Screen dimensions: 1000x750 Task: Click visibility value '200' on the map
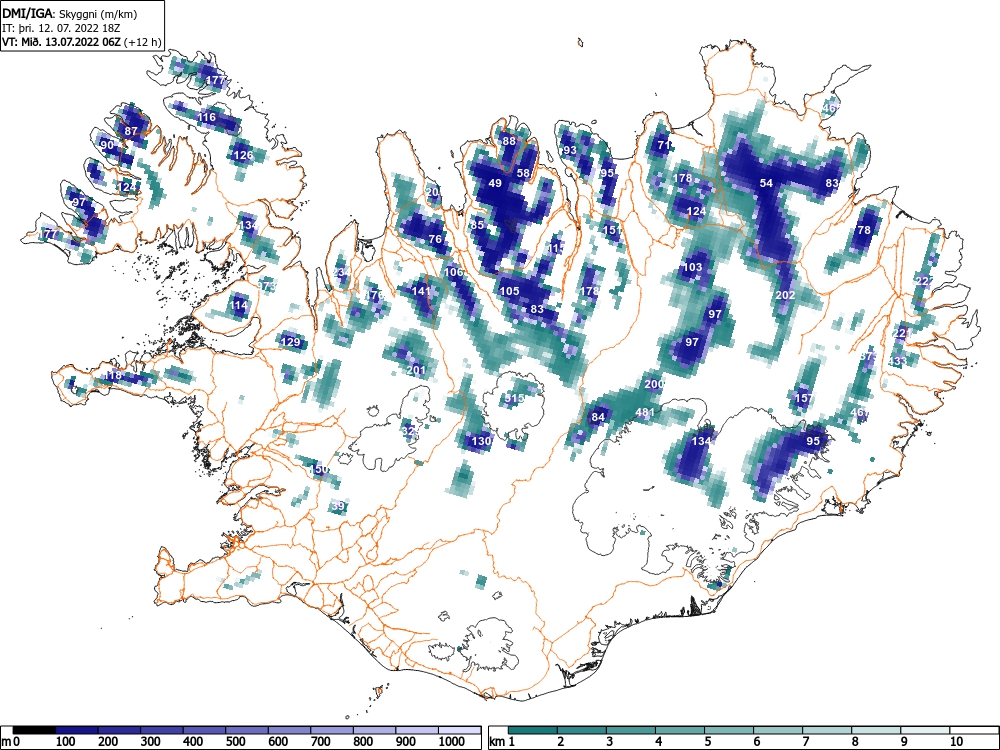(x=654, y=384)
